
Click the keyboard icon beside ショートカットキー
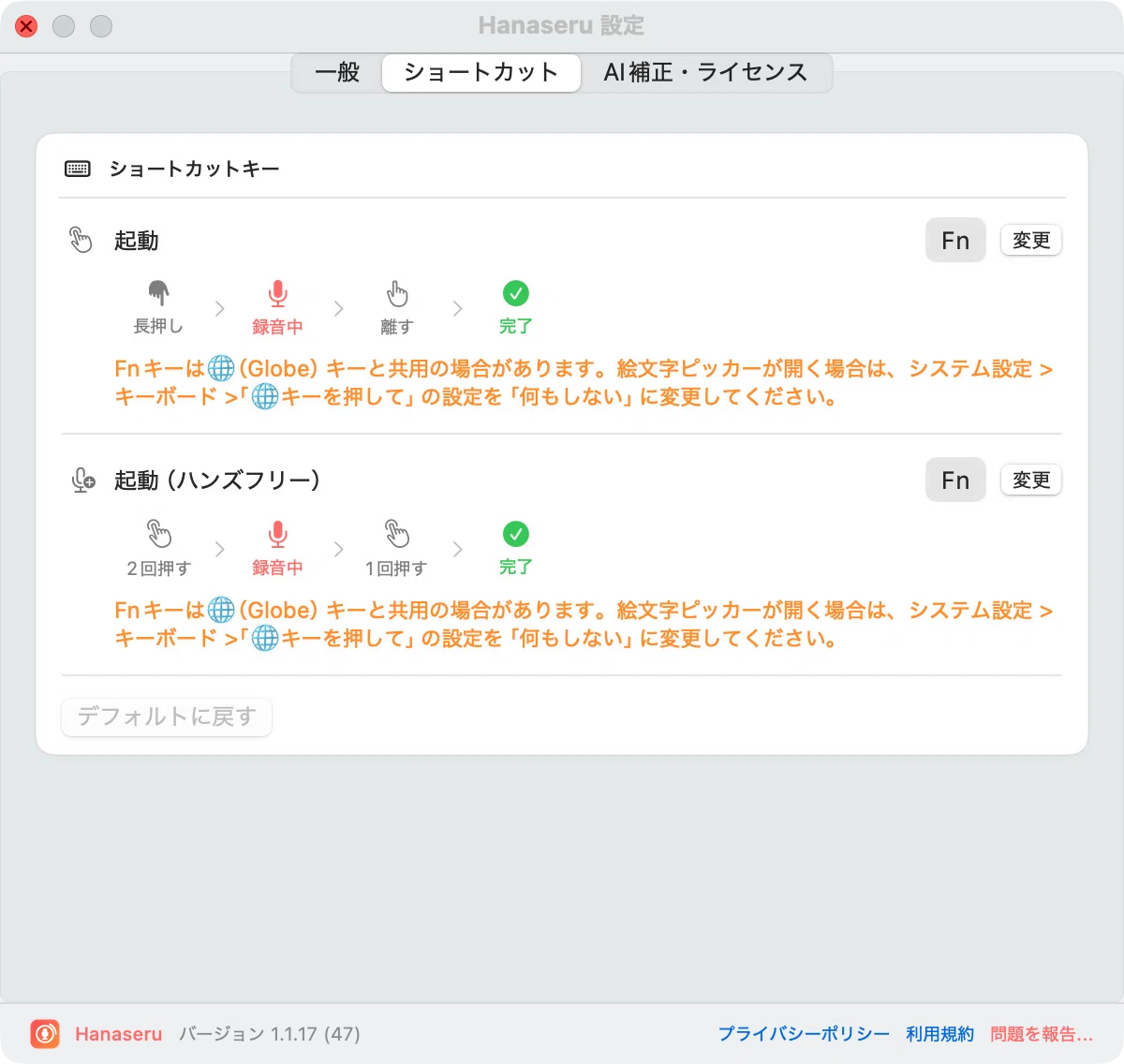[78, 169]
